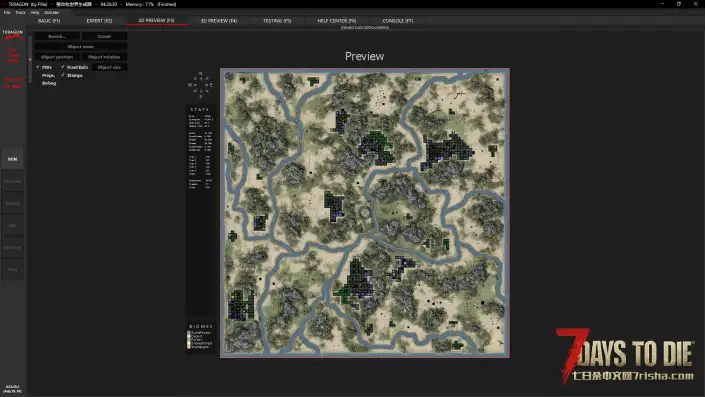Viewport: 705px width, 397px height.
Task: Switch to the BASIC (F1) tab
Action: (49, 21)
